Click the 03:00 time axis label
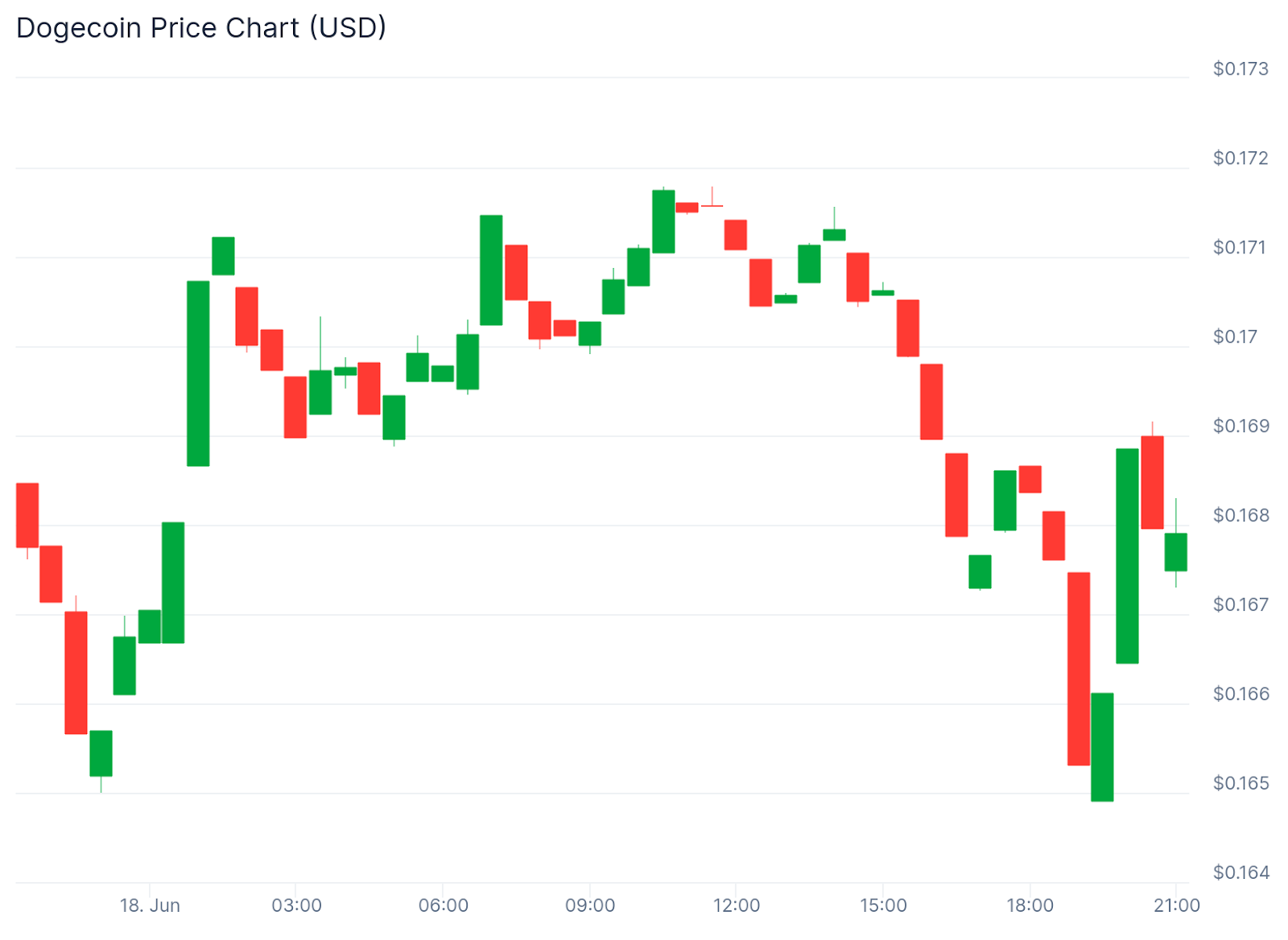The height and width of the screenshot is (940, 1288). click(x=296, y=905)
